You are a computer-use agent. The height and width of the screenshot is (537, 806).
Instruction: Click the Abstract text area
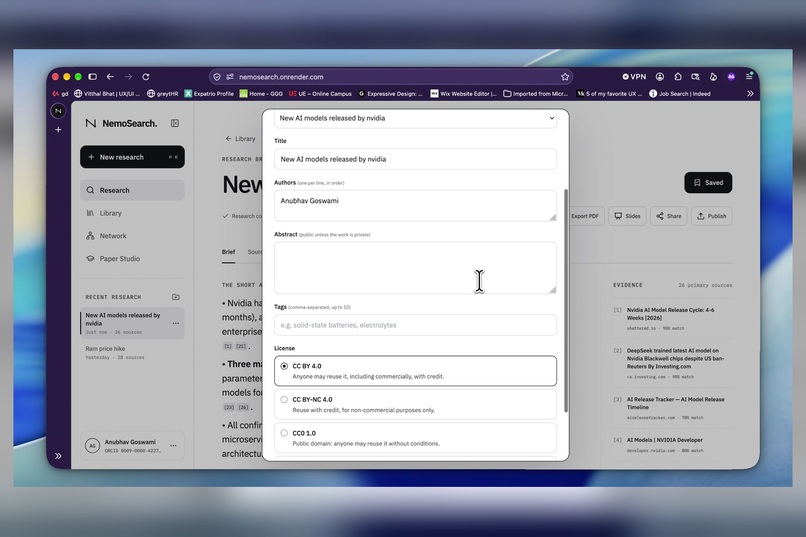coord(415,268)
